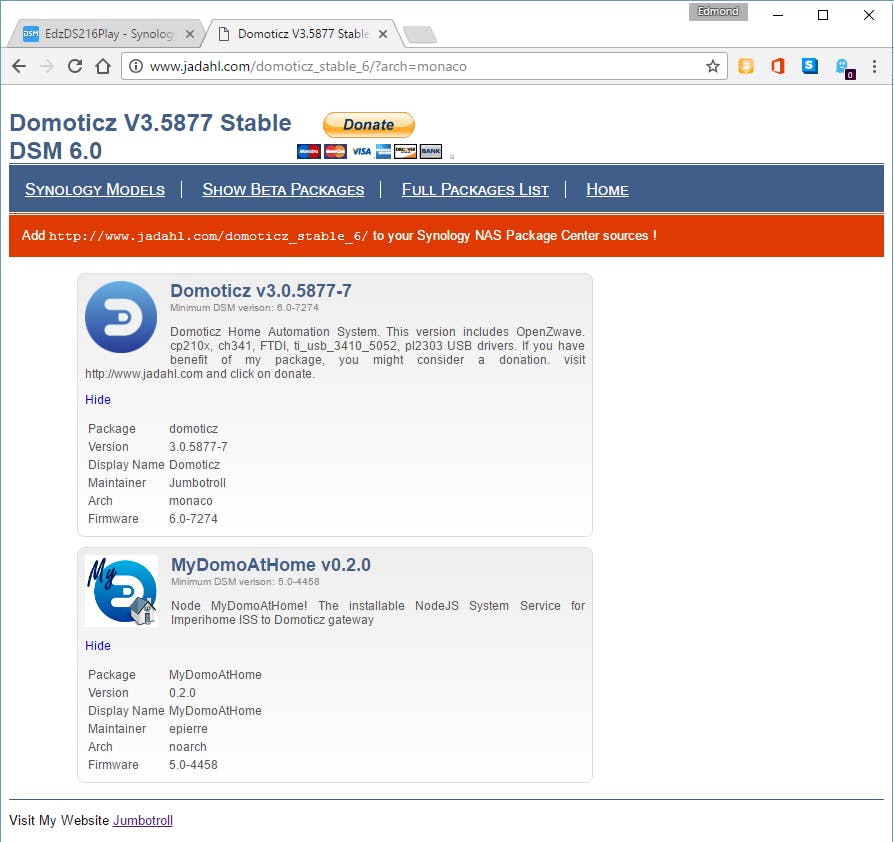Click maintainer value Jumbotroll
Screen dimensions: 894x842
tap(197, 483)
